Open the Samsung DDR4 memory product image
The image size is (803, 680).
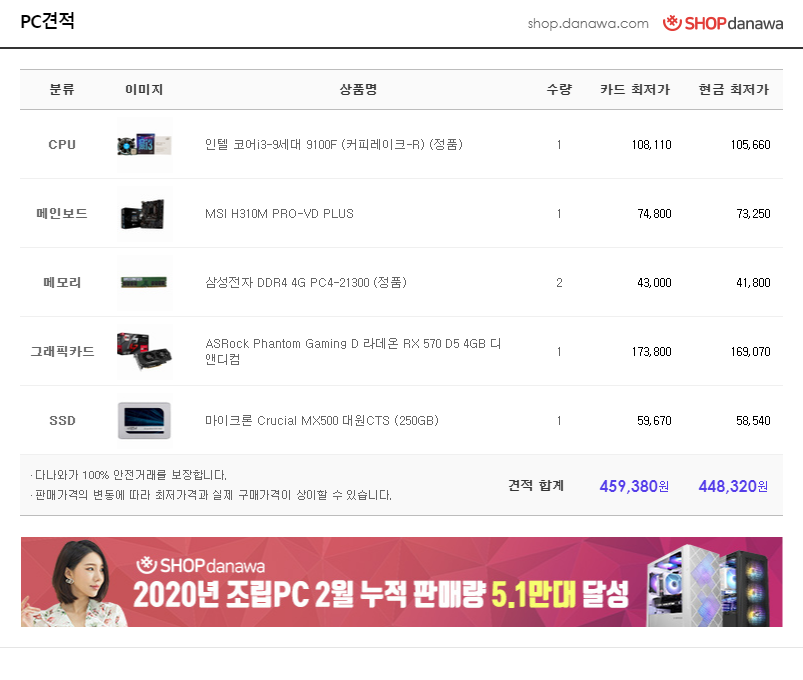tap(144, 283)
